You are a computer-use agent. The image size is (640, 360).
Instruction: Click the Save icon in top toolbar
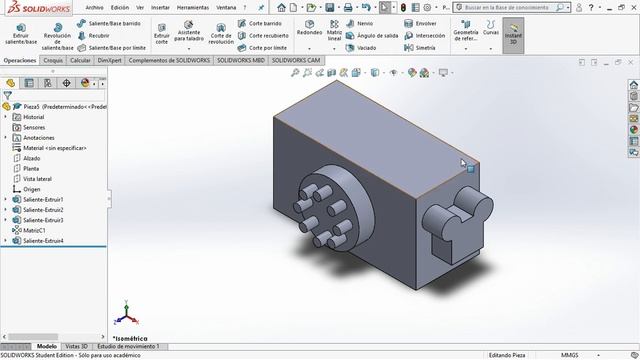click(x=329, y=7)
